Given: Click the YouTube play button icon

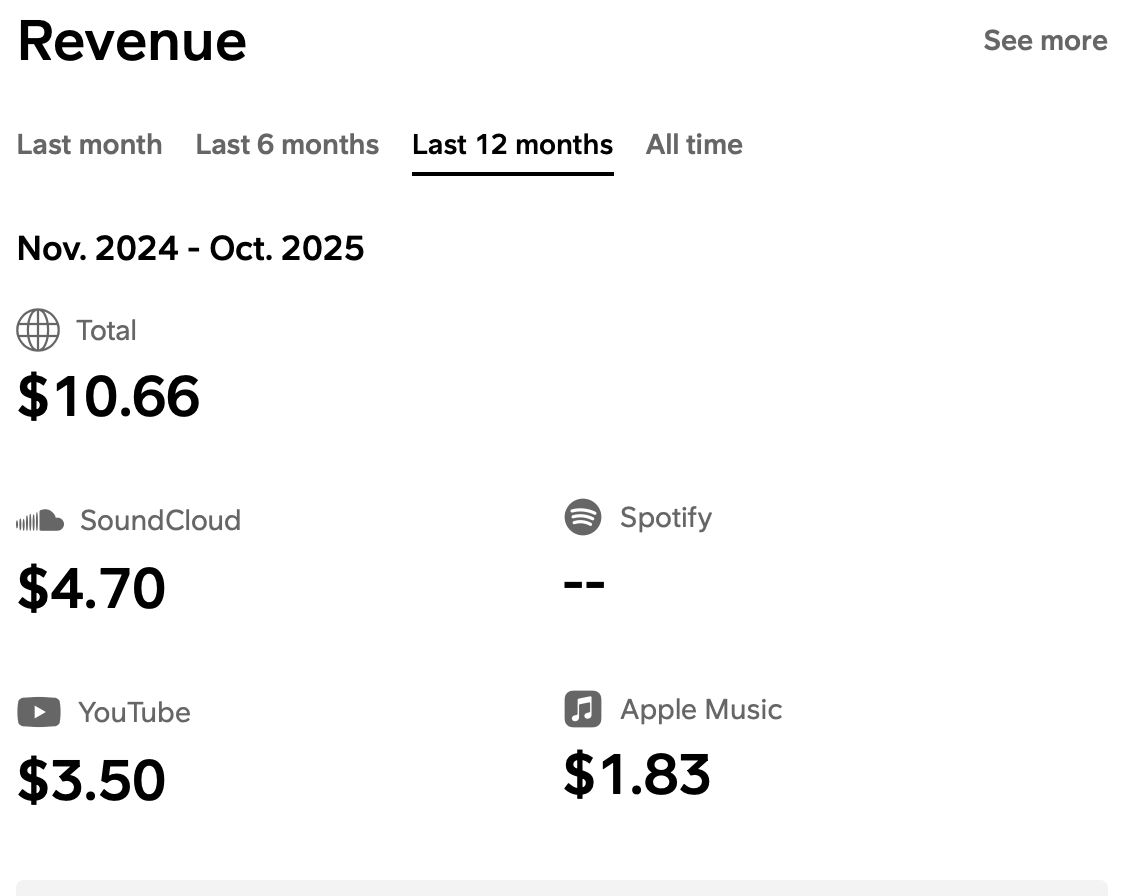Looking at the screenshot, I should 39,712.
